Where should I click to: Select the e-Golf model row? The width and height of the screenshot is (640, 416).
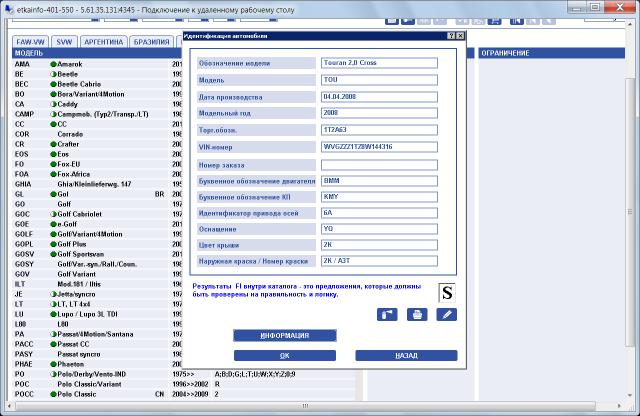pyautogui.click(x=97, y=224)
